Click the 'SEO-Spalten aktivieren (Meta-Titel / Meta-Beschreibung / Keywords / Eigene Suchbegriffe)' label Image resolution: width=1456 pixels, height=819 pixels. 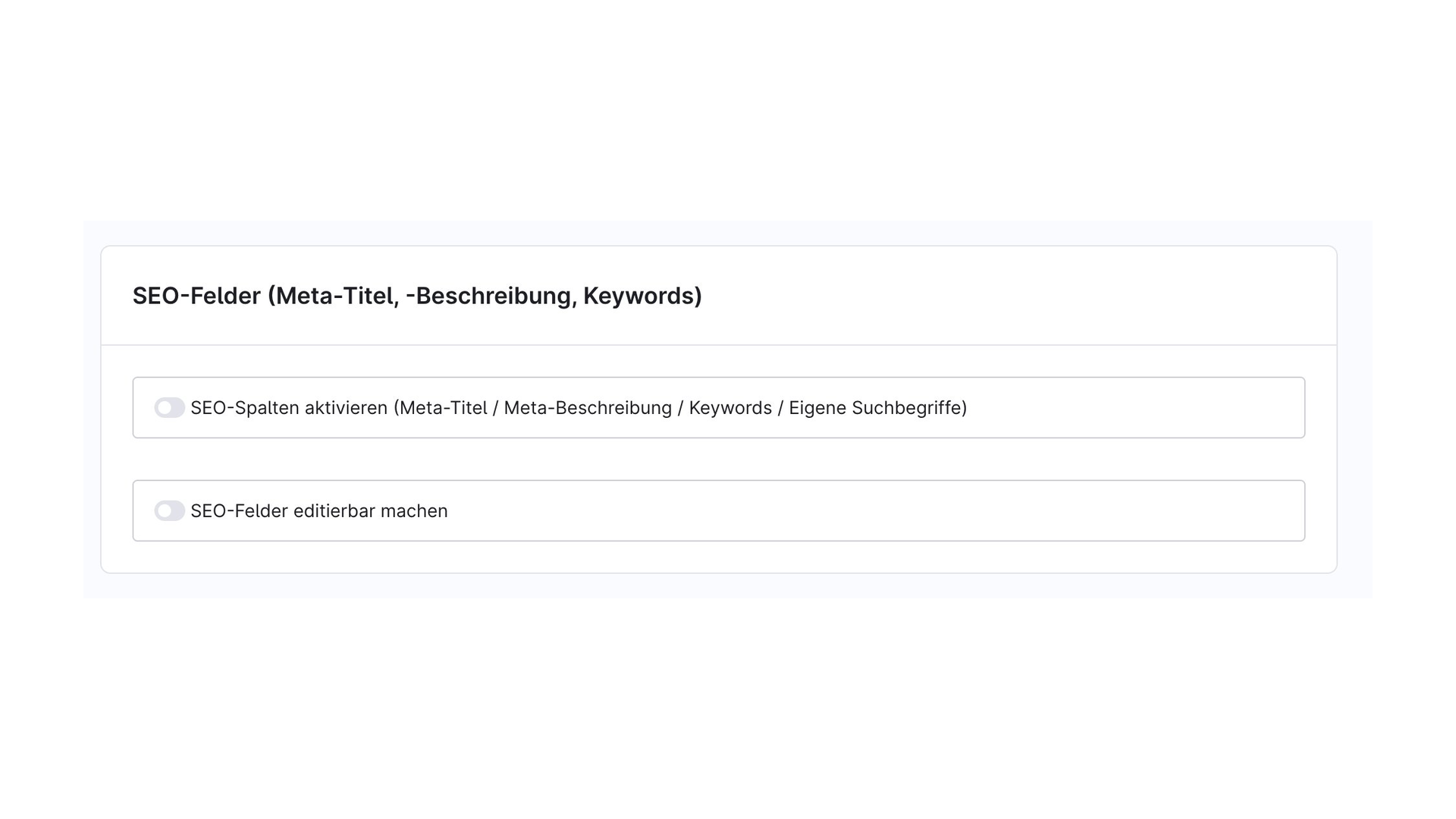tap(579, 408)
